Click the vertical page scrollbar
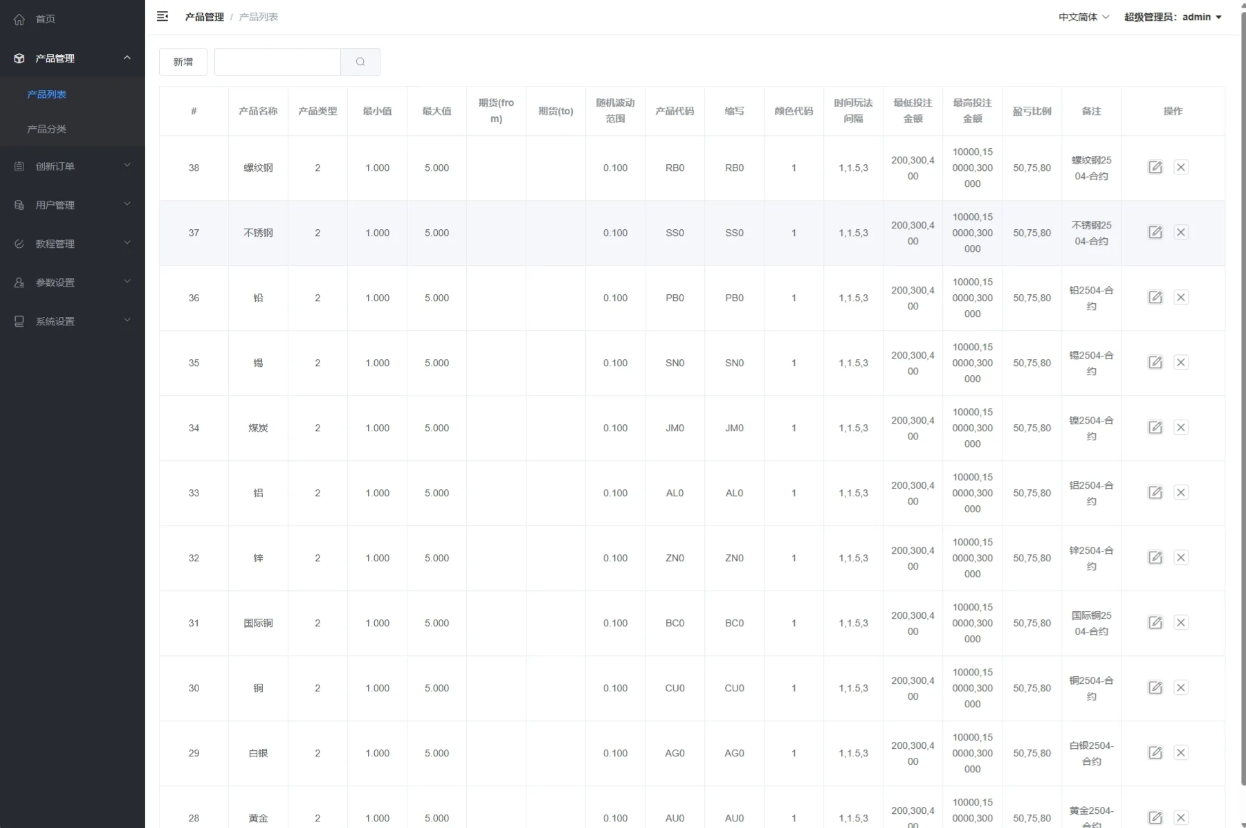Image resolution: width=1246 pixels, height=828 pixels. tap(1242, 400)
